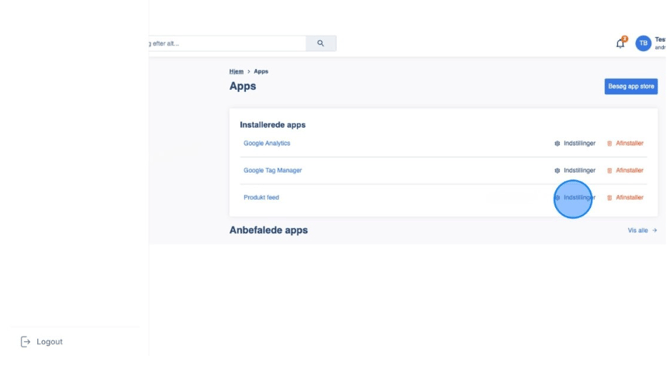Click the Logout icon in sidebar

(25, 341)
